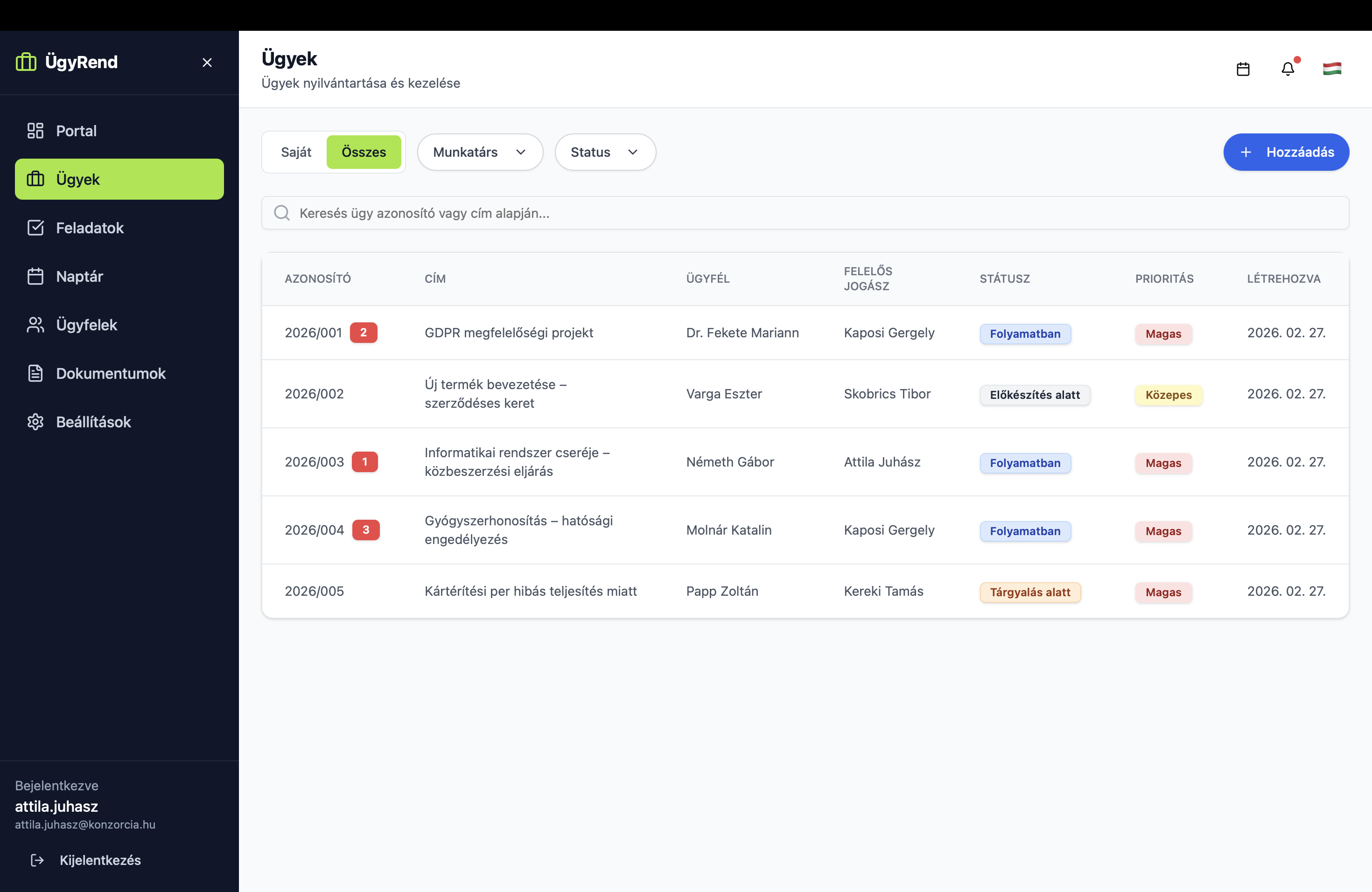Click the red badge 2 on case 2026/001
Image resolution: width=1372 pixels, height=892 pixels.
tap(363, 333)
